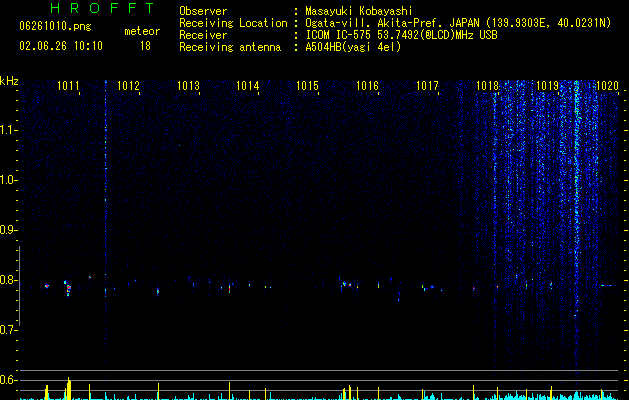Click the gray frequency-range bar on left axis
The width and height of the screenshot is (629, 400).
coord(19,286)
